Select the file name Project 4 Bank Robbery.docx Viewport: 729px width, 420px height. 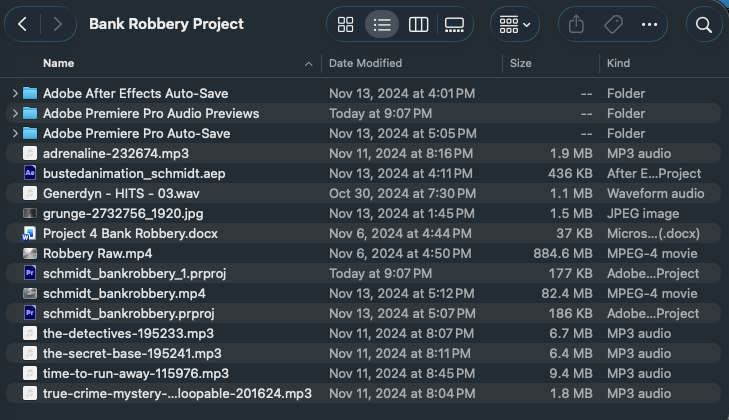pos(130,233)
